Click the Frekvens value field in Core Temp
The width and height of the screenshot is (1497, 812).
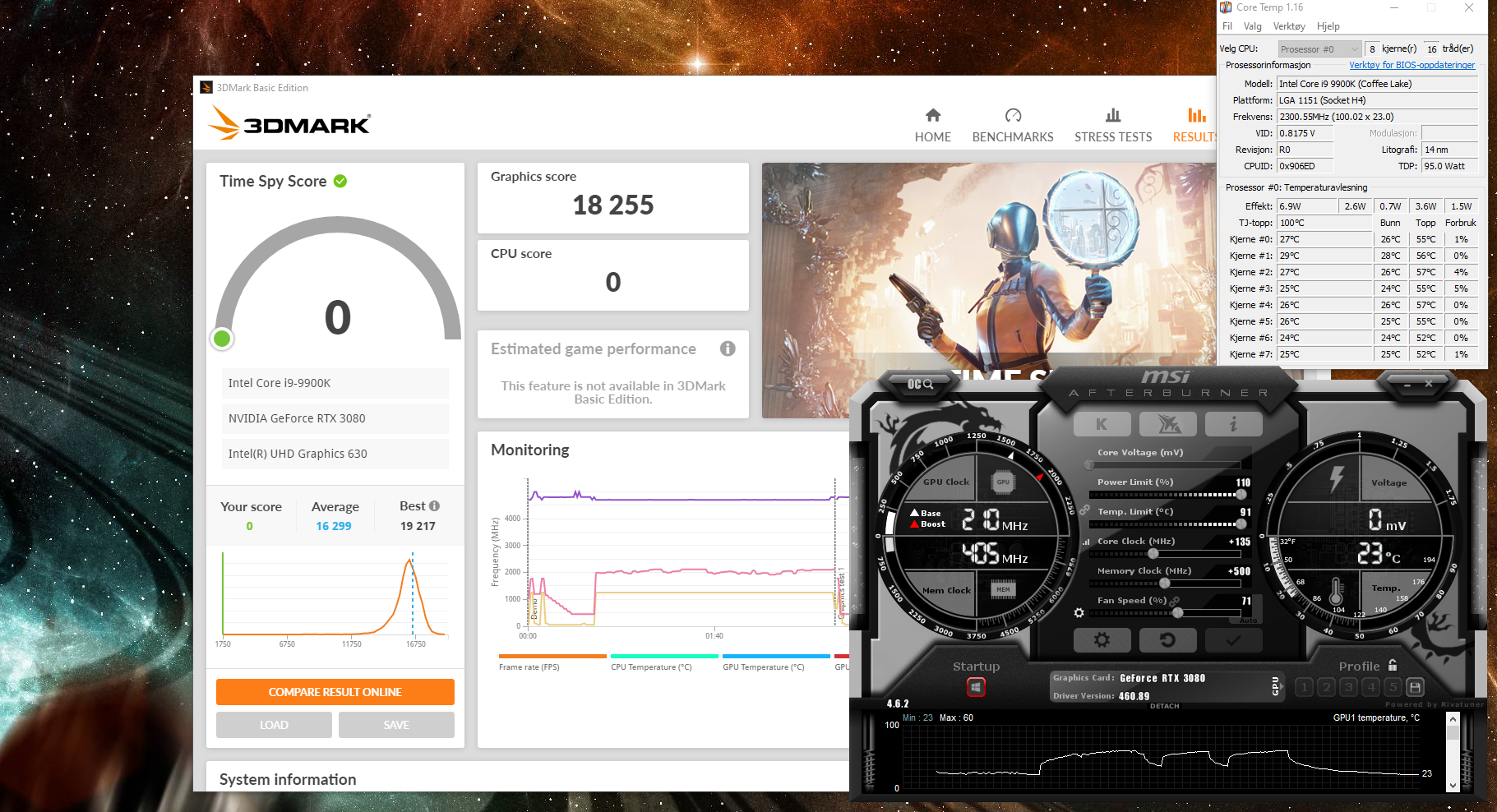click(1377, 117)
